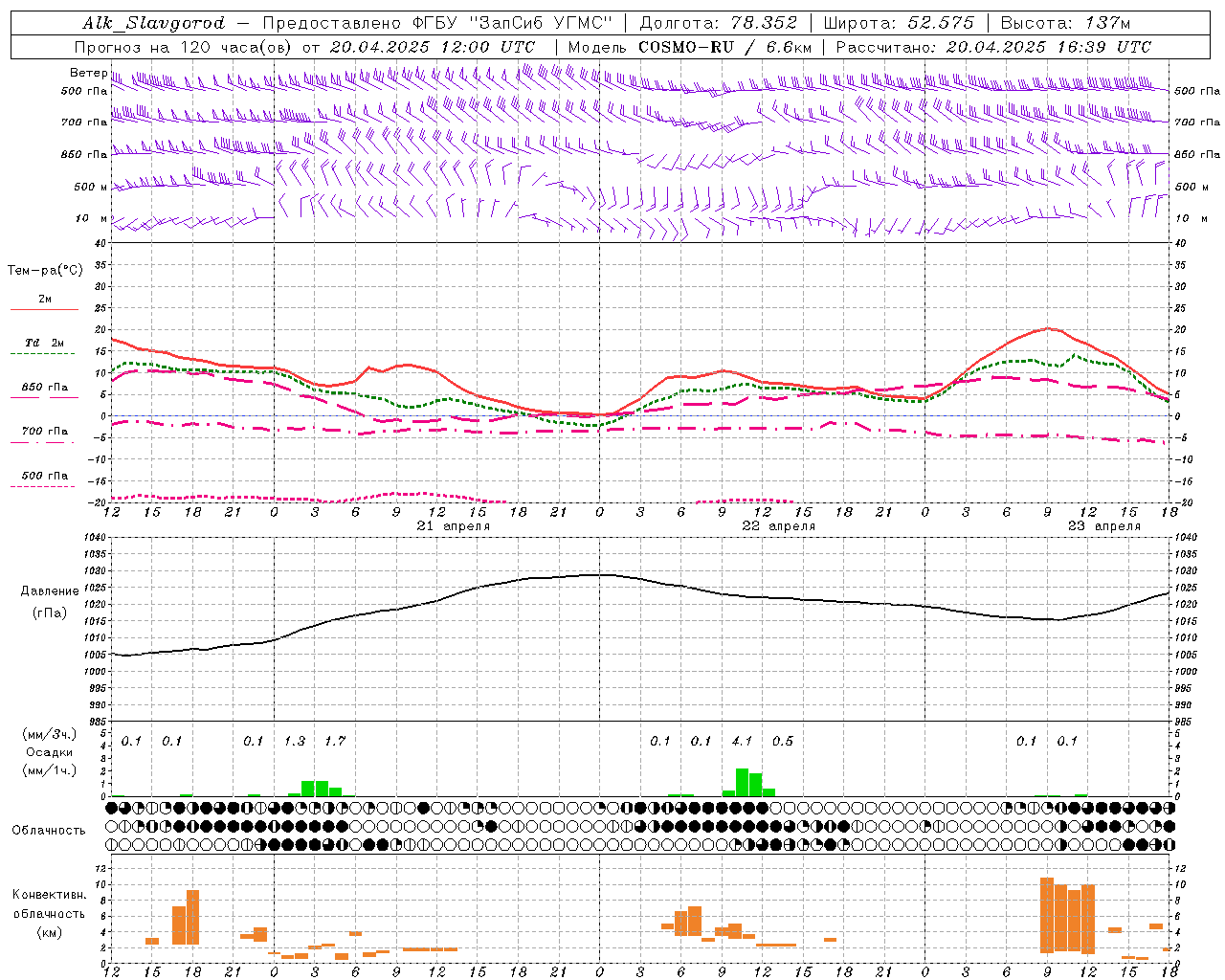Click the '10 м' wind level label on the left axis
Image resolution: width=1225 pixels, height=980 pixels.
tap(92, 218)
